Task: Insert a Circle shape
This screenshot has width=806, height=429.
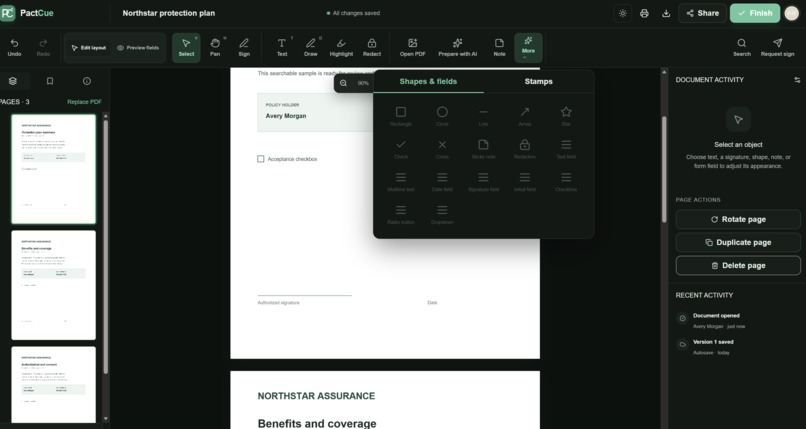Action: 442,116
